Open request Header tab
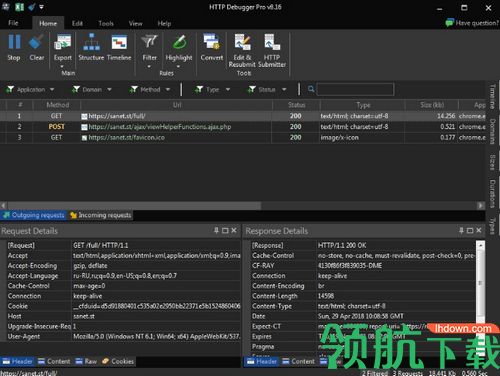Viewport: 500px width, 376px height. pyautogui.click(x=18, y=361)
